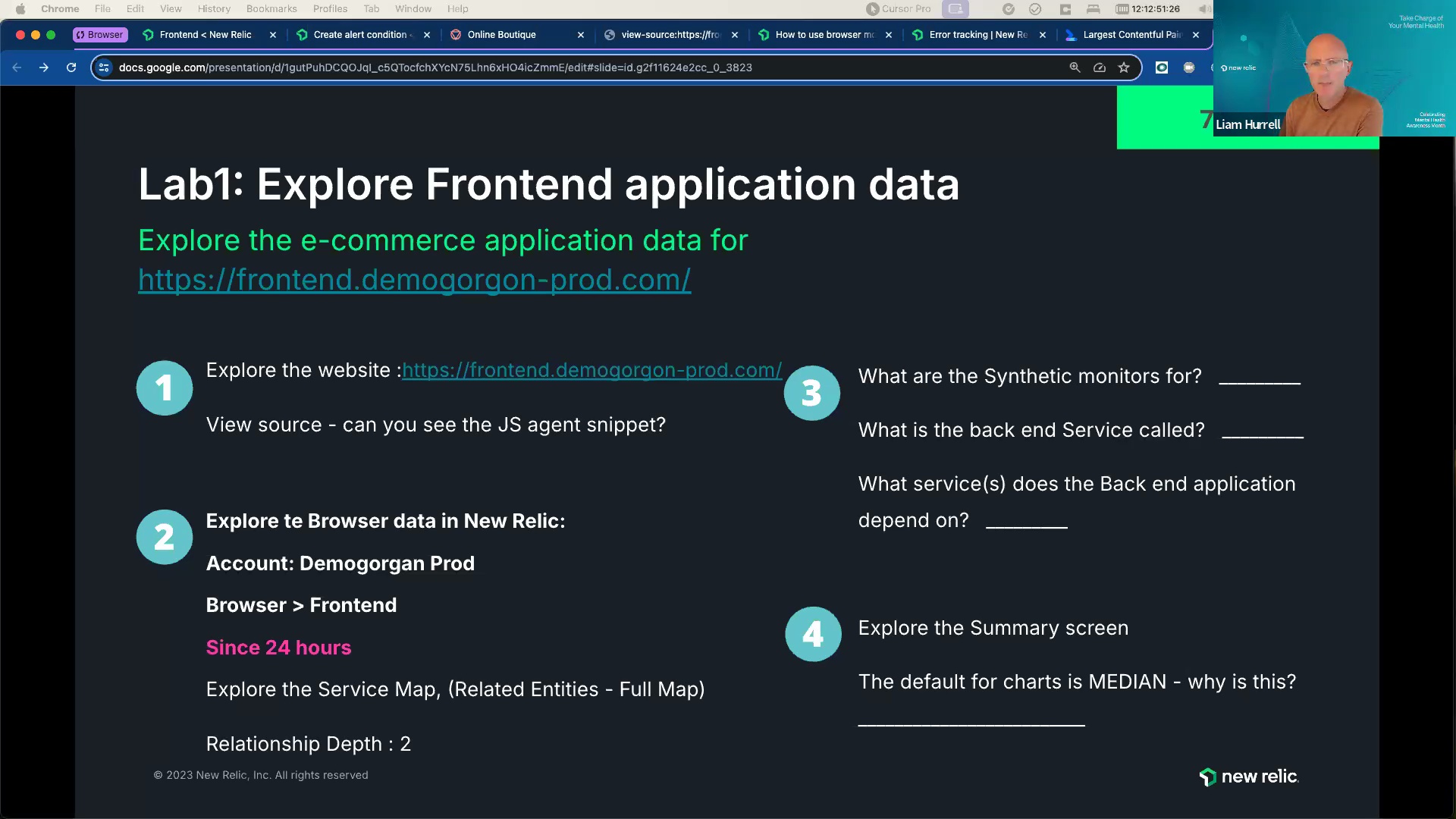This screenshot has height=819, width=1456.
Task: Close the Error tracking tab
Action: pos(1043,35)
